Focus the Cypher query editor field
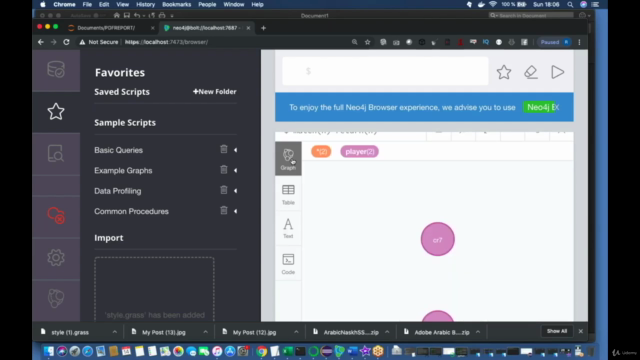The width and height of the screenshot is (640, 360). [x=385, y=71]
